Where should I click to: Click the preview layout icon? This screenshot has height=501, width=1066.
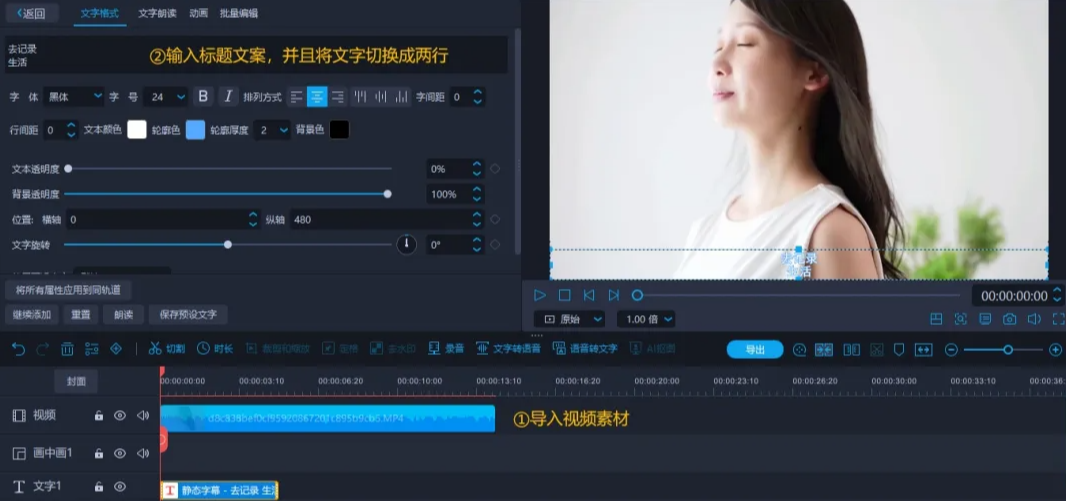[x=936, y=319]
